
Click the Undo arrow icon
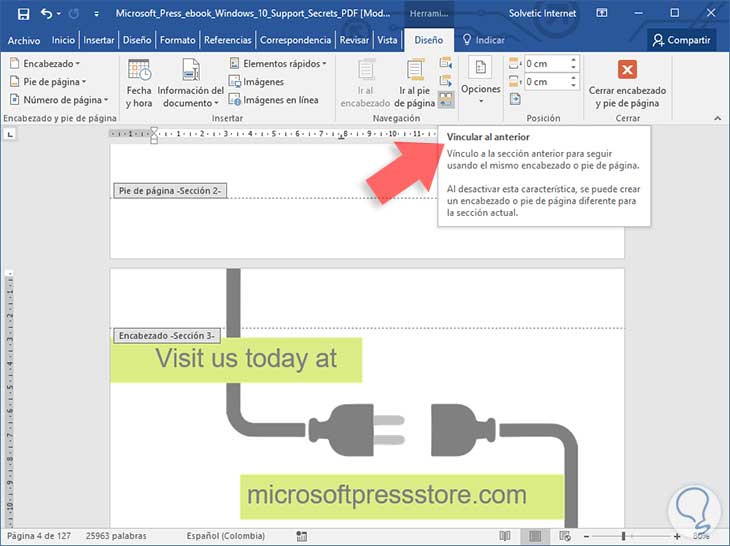[46, 13]
